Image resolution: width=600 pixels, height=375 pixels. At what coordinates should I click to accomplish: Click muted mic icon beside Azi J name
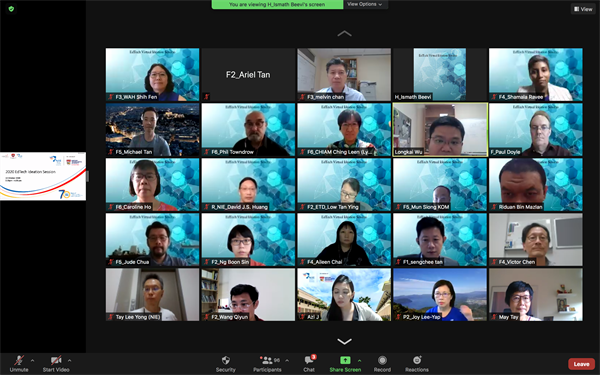coord(302,317)
